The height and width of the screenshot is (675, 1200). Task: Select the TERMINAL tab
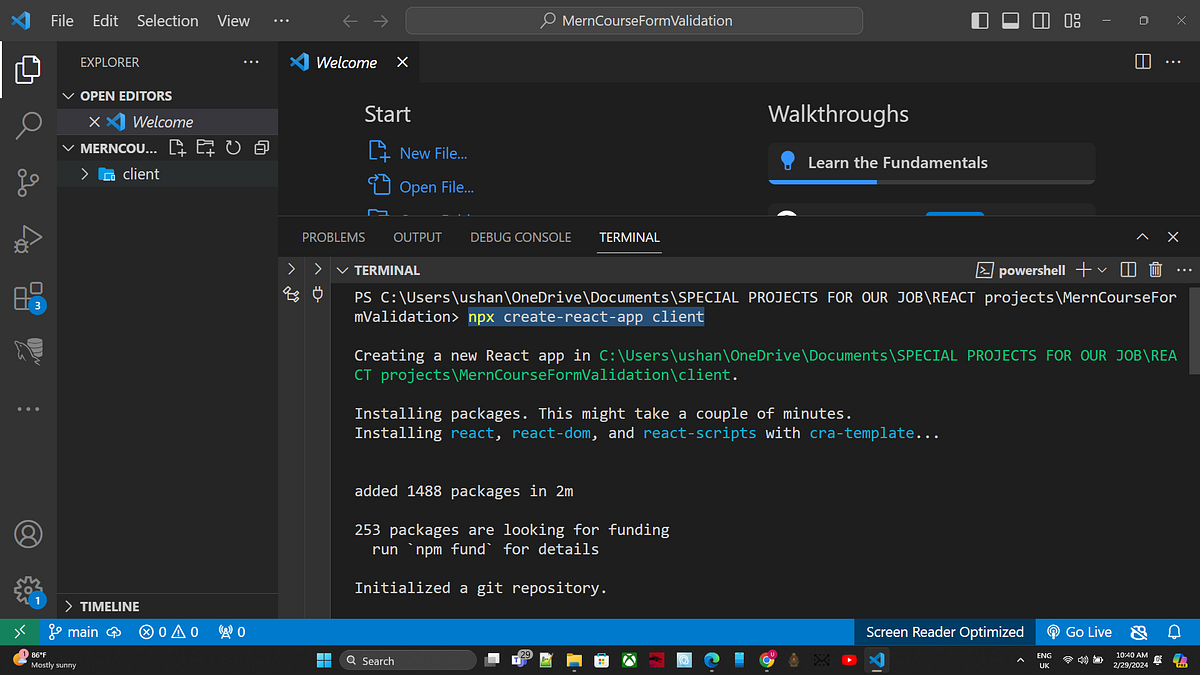click(629, 237)
